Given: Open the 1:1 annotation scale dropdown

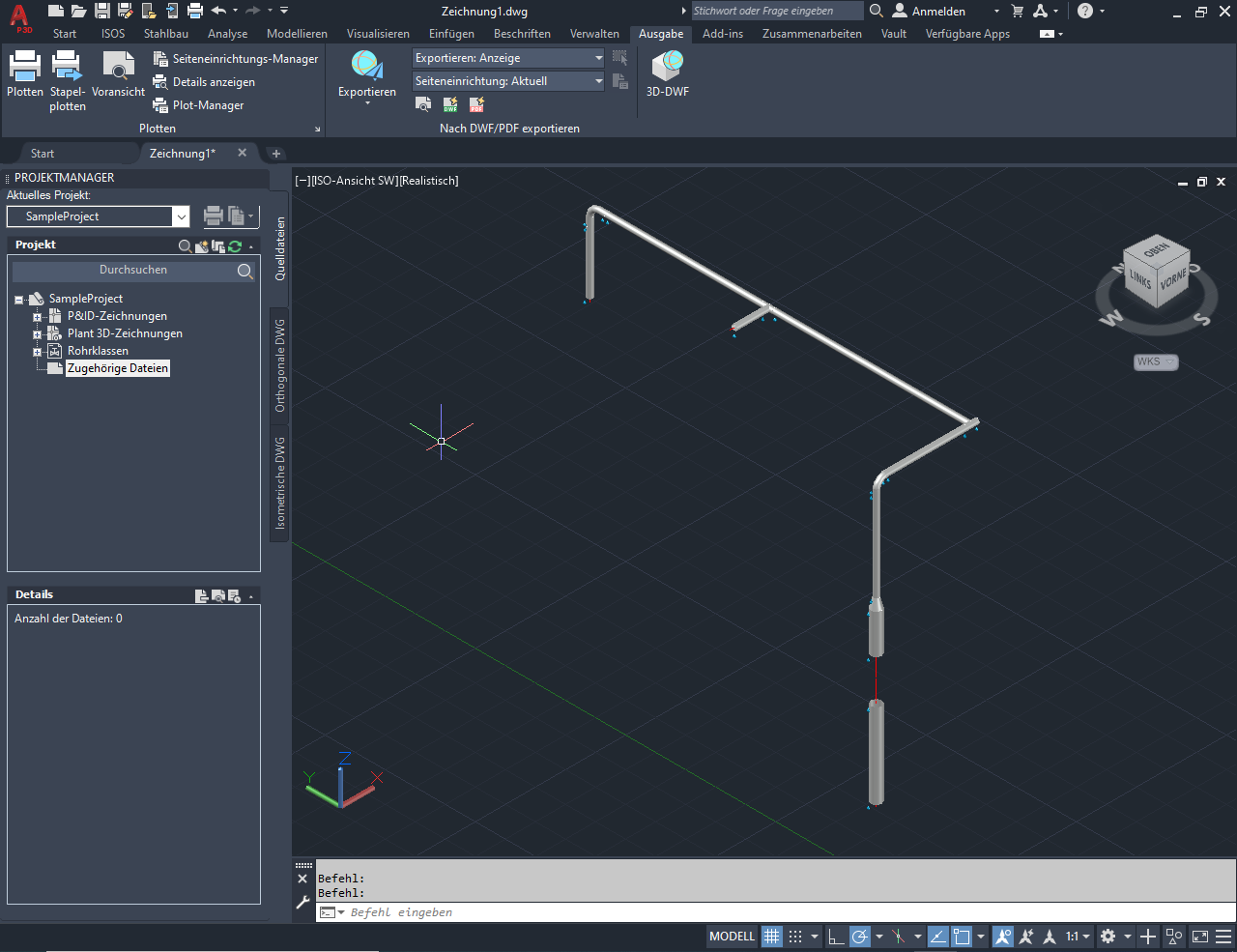Looking at the screenshot, I should (x=1077, y=937).
